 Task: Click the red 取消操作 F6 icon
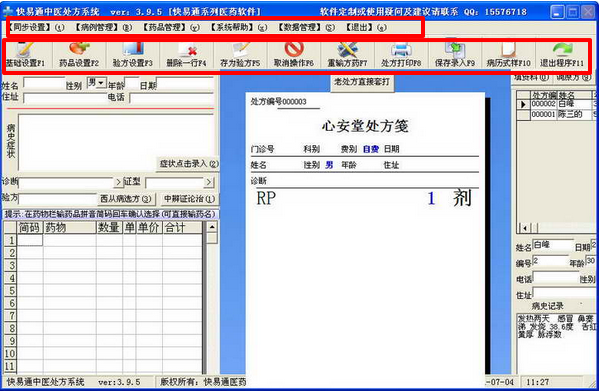coord(294,55)
